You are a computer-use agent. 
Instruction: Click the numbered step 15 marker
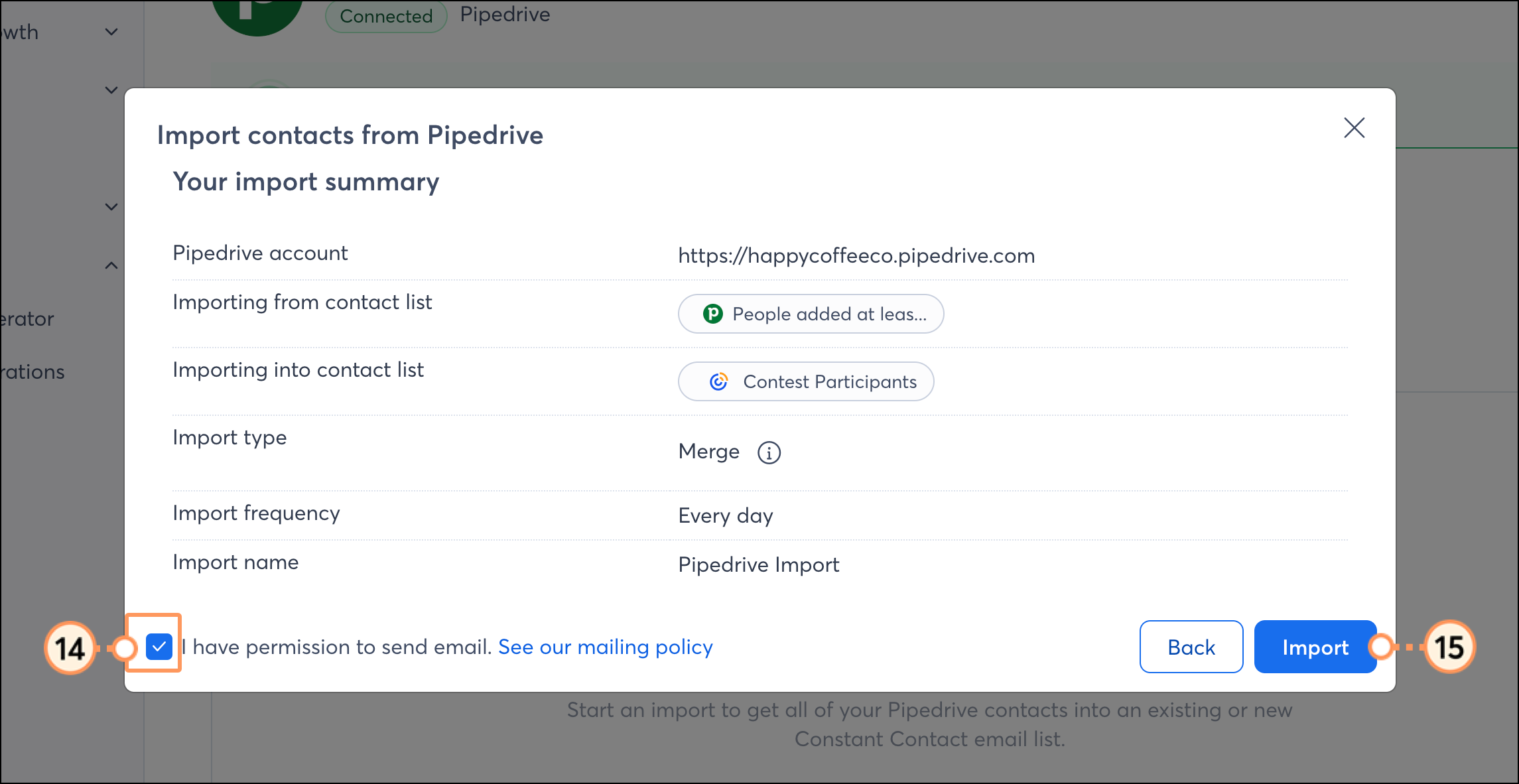tap(1449, 647)
